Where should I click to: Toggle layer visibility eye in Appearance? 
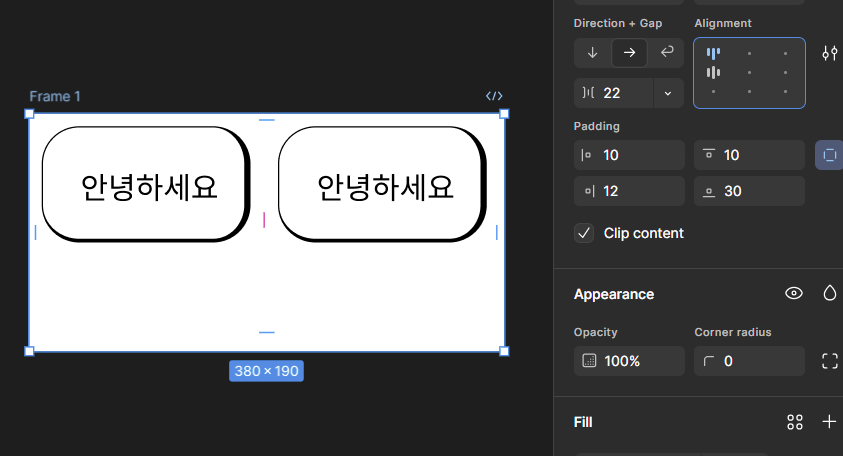(x=794, y=294)
